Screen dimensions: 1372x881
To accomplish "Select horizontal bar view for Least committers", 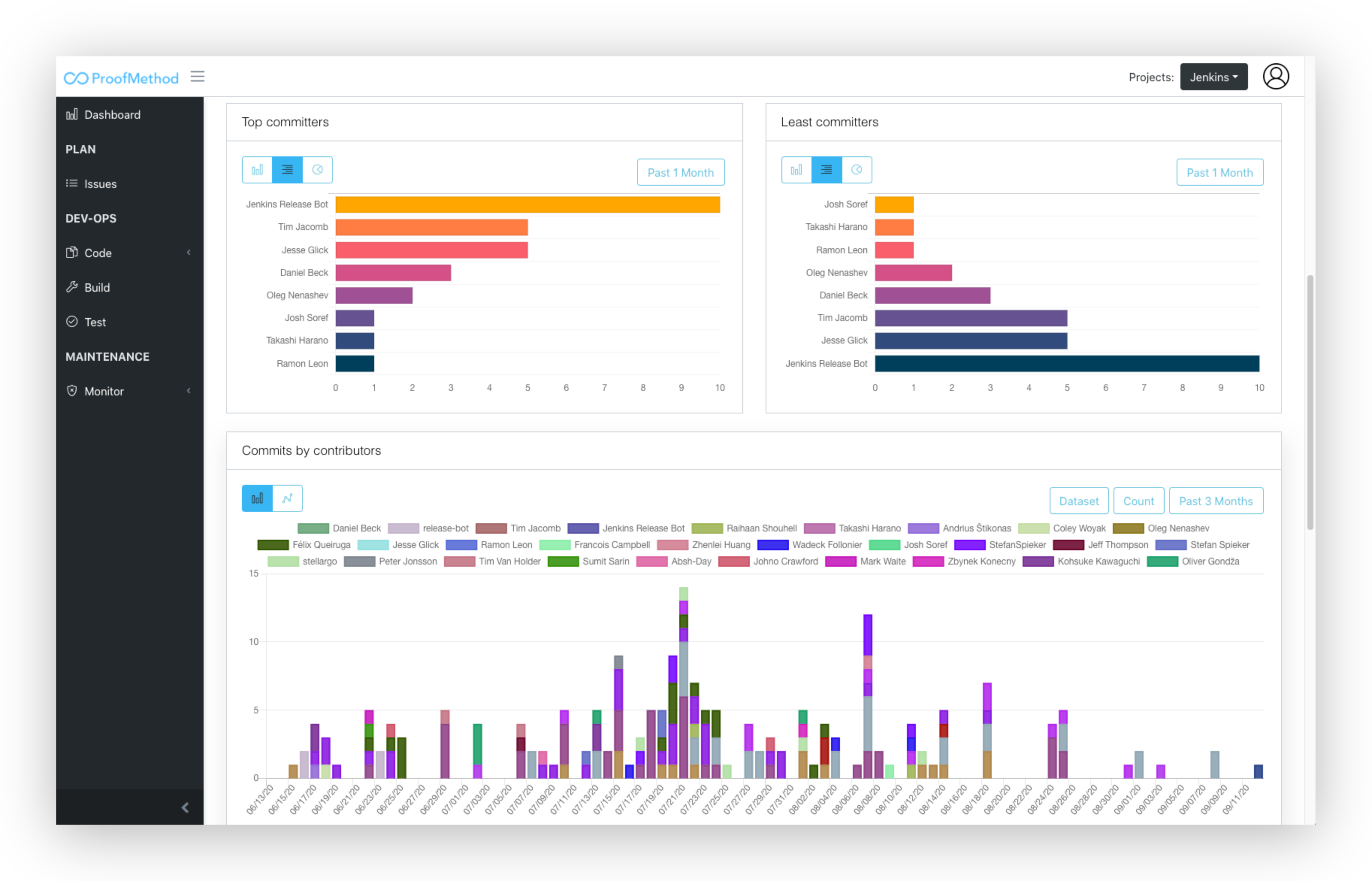I will coord(826,170).
